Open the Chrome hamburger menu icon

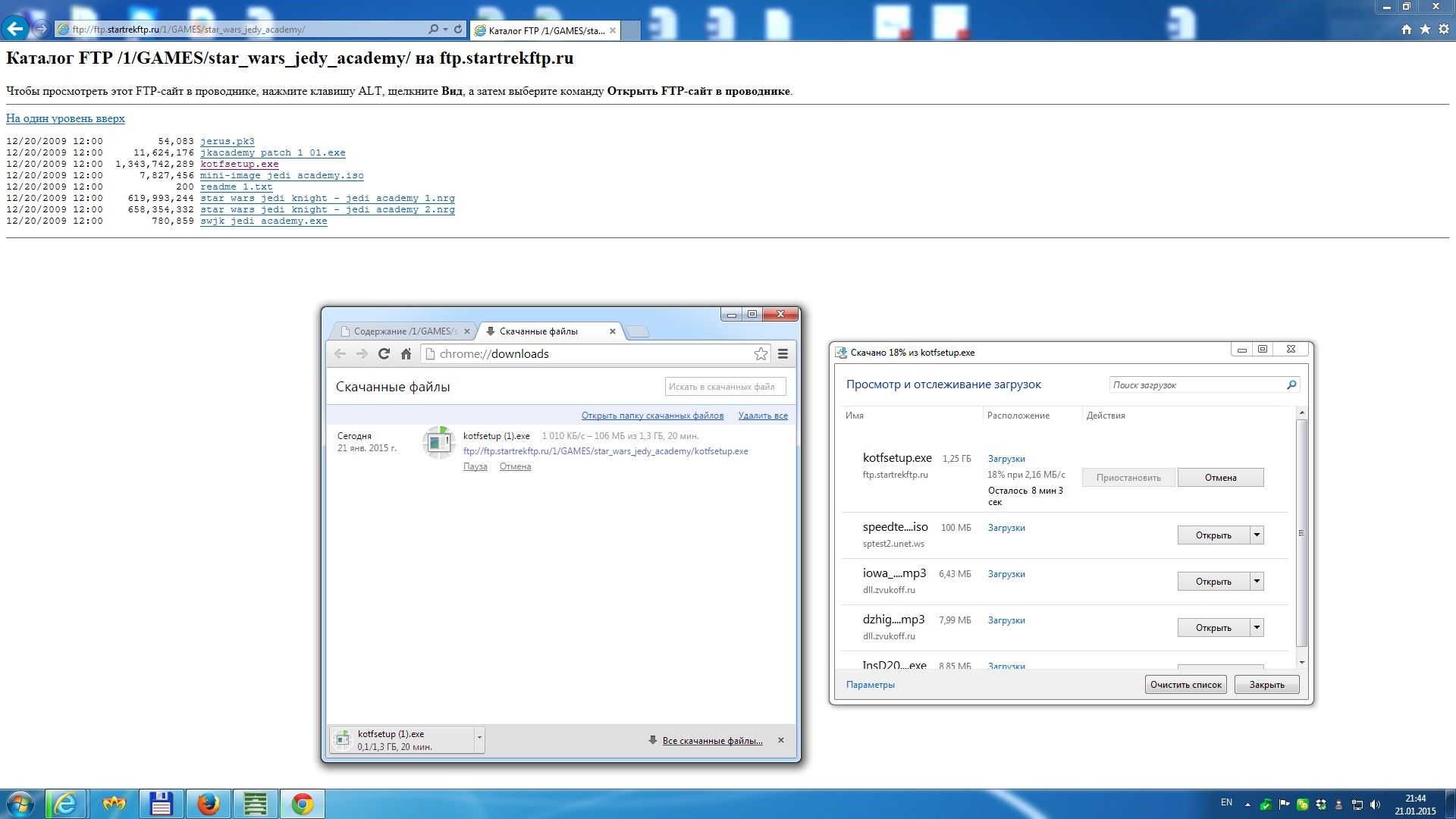[783, 354]
